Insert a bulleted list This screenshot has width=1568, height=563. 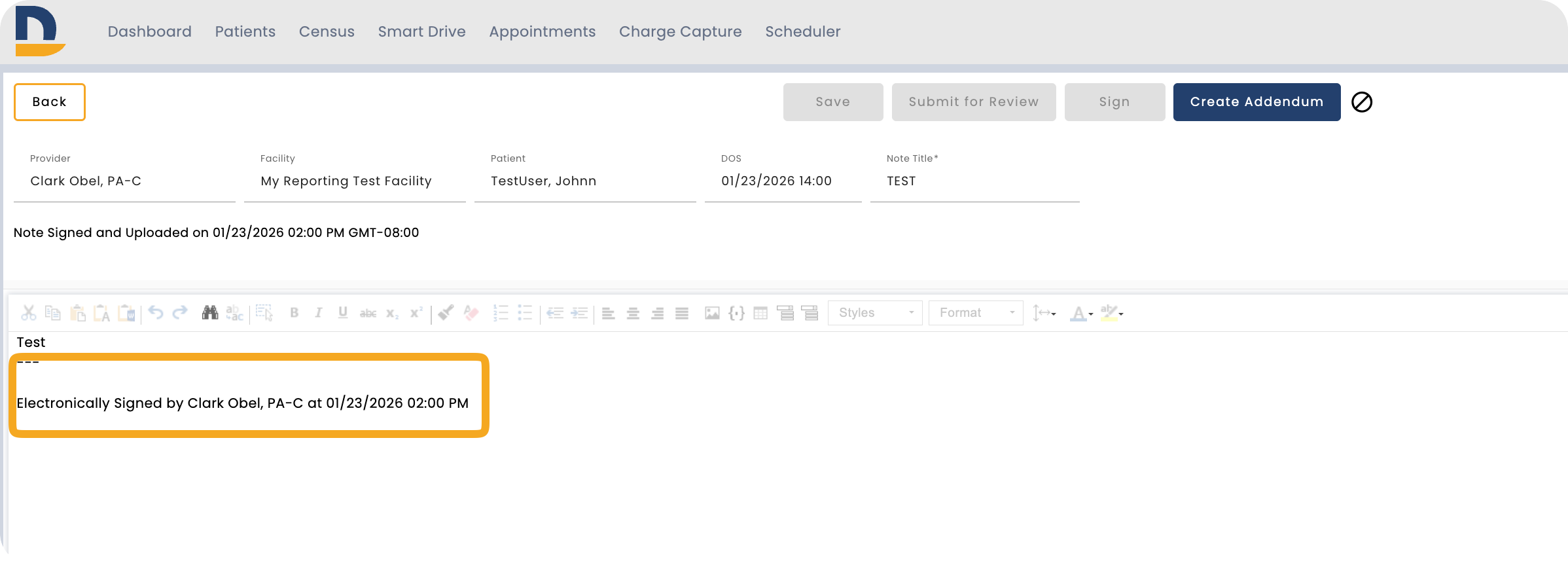pyautogui.click(x=525, y=313)
